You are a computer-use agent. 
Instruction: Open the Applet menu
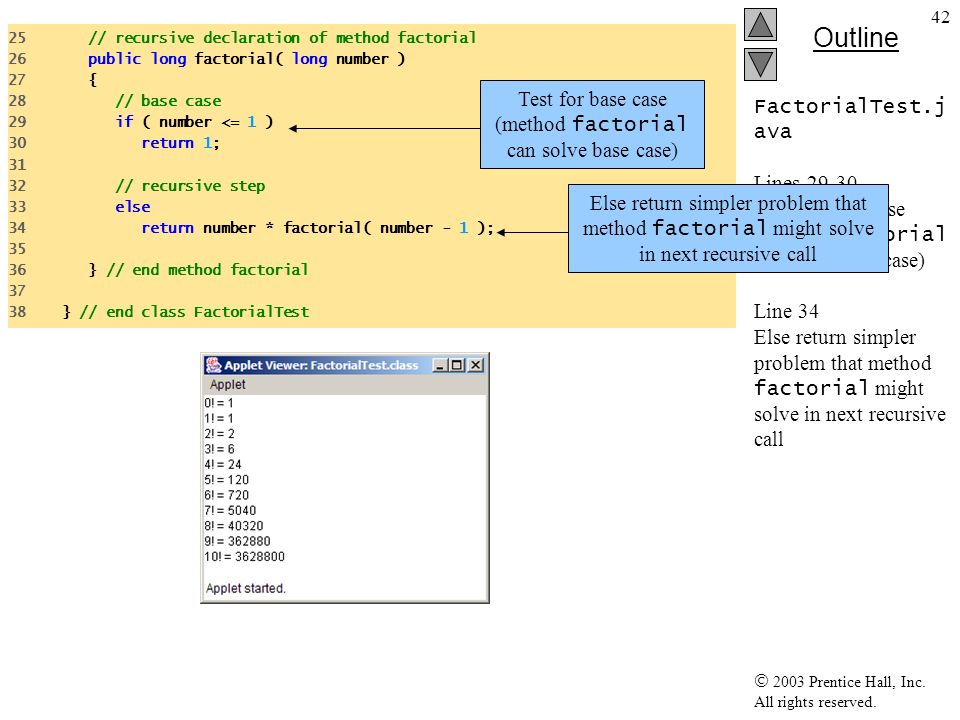(x=227, y=384)
